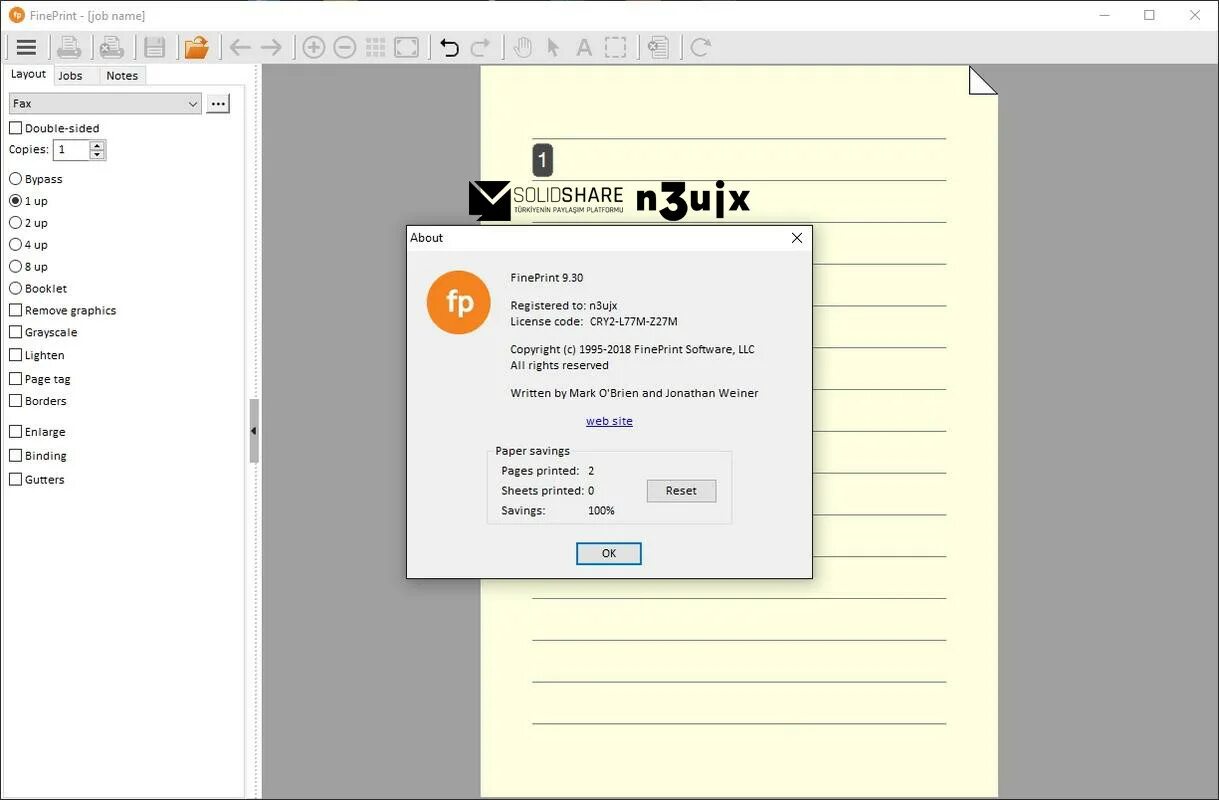The height and width of the screenshot is (800, 1219).
Task: Increment Copies using the up stepper arrow
Action: (96, 144)
